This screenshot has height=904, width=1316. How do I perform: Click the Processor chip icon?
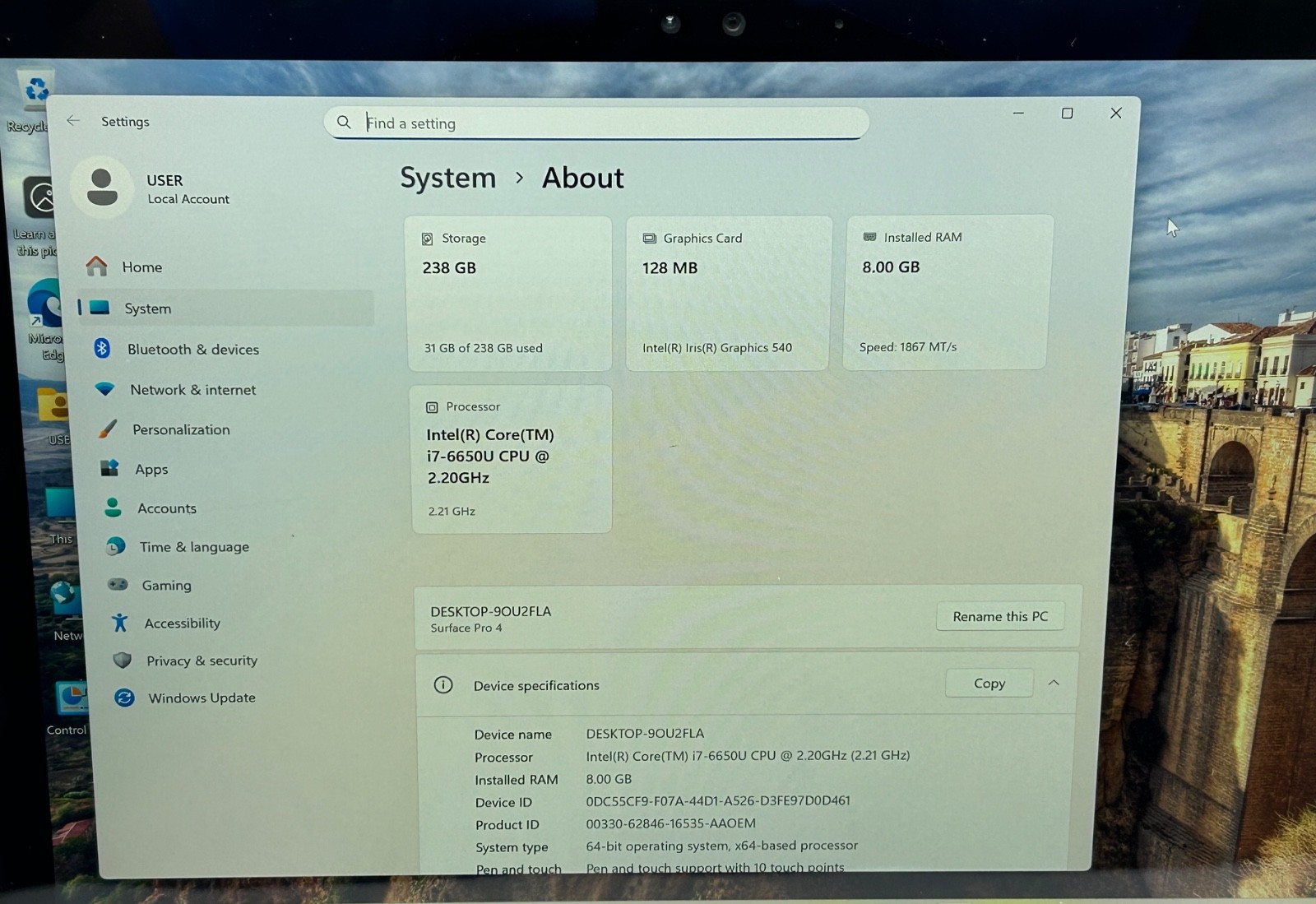[x=432, y=407]
